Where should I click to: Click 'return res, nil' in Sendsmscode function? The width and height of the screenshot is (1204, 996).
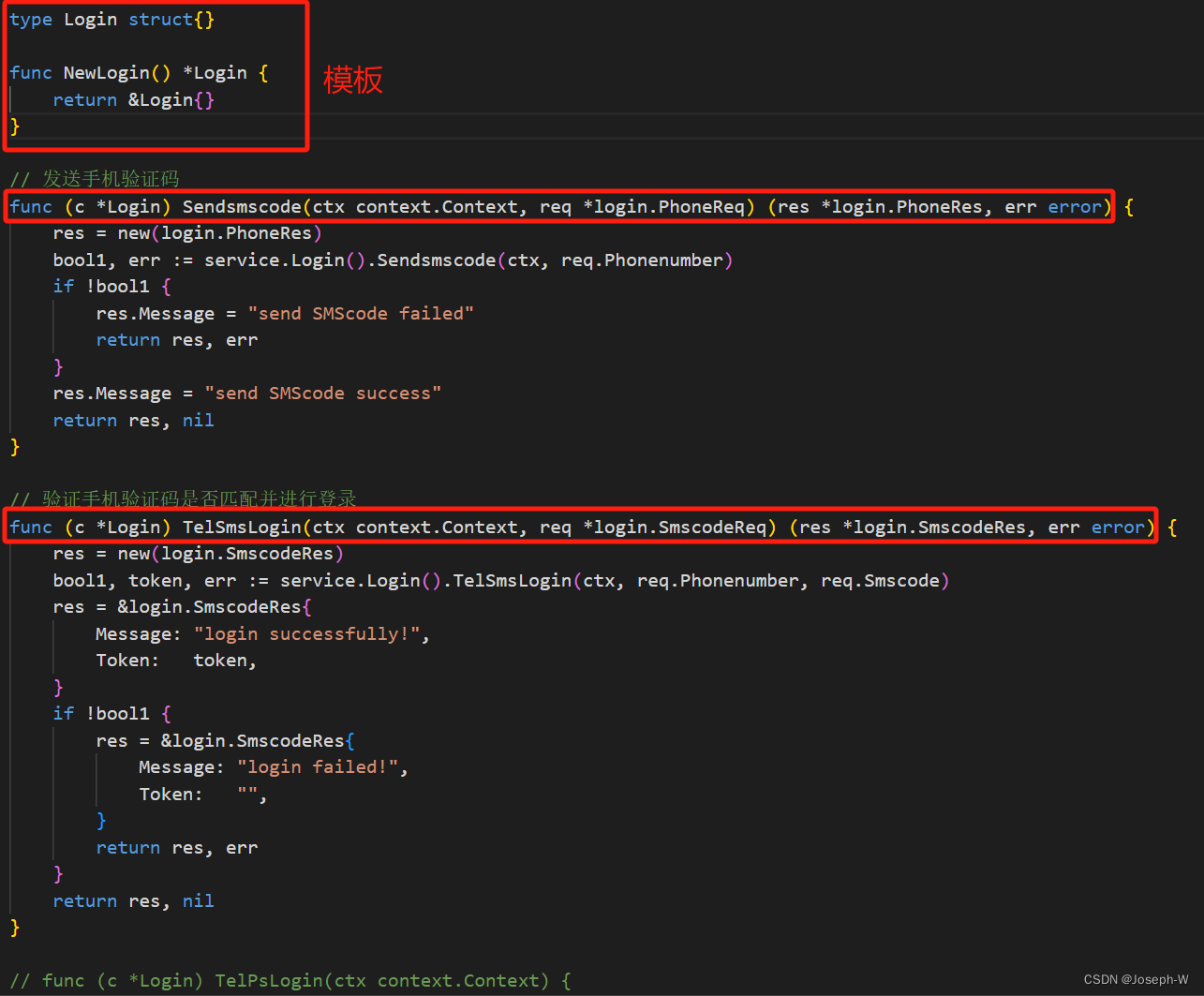click(134, 421)
